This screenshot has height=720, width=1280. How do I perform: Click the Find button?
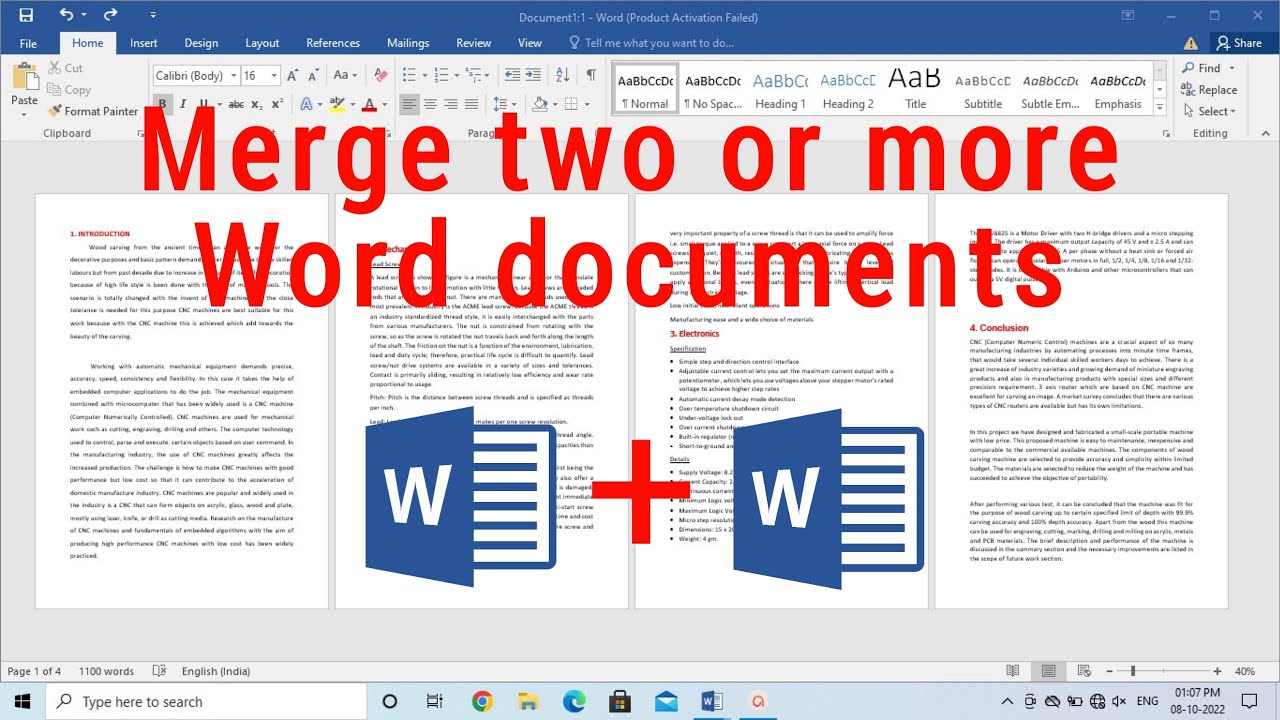pos(1201,68)
